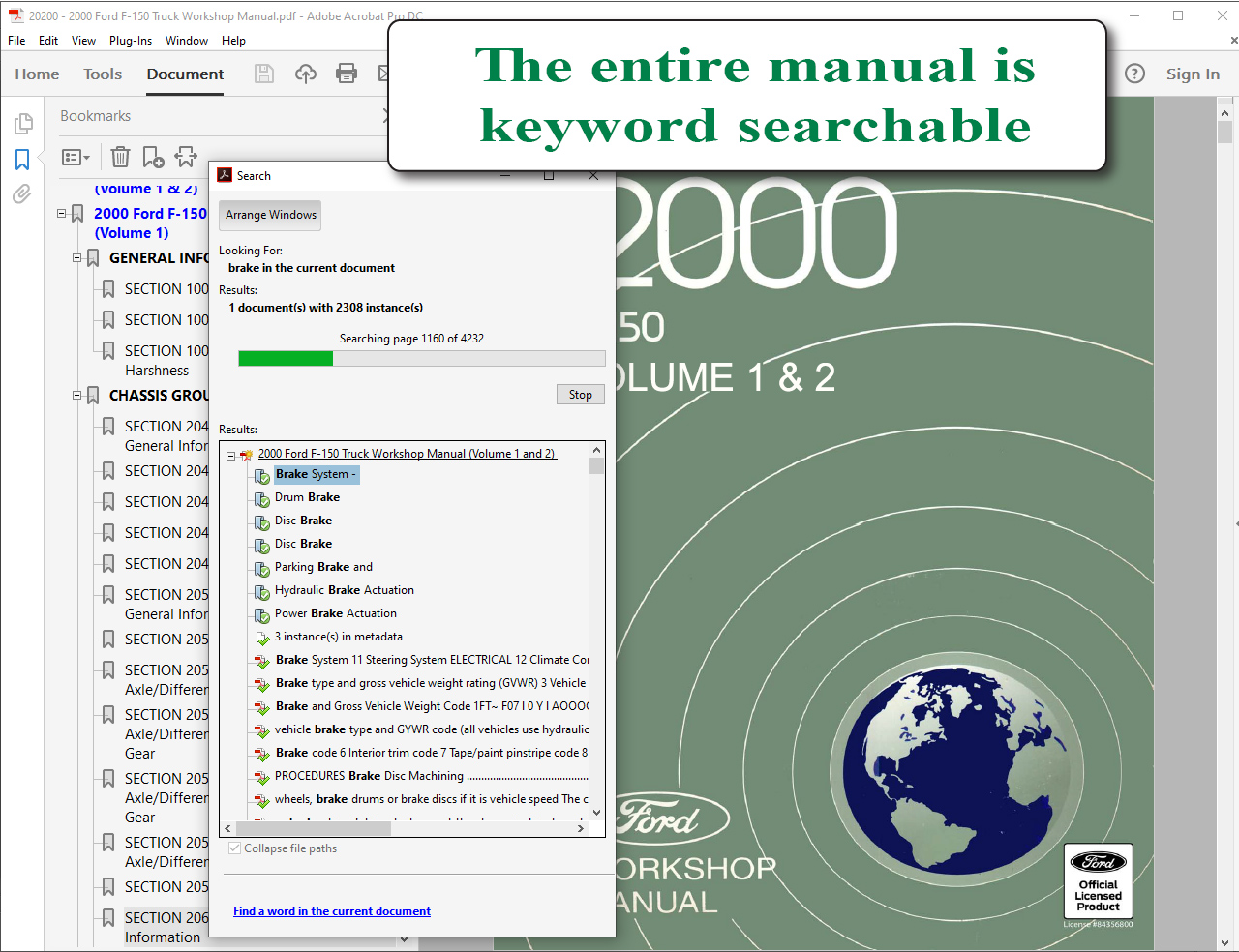The height and width of the screenshot is (952, 1239).
Task: Switch to the Home tab
Action: pos(37,74)
